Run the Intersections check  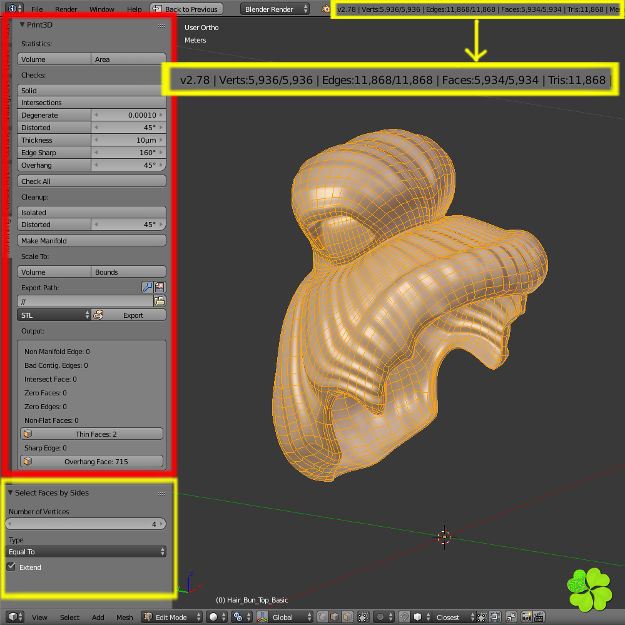[92, 102]
